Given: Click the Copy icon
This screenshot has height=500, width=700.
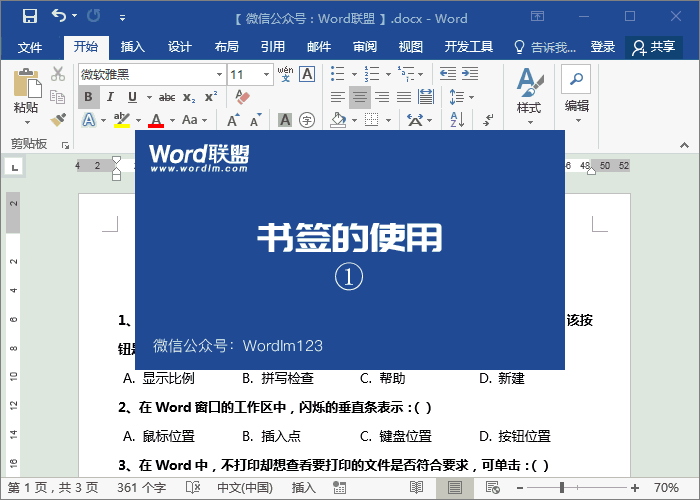Looking at the screenshot, I should 58,96.
